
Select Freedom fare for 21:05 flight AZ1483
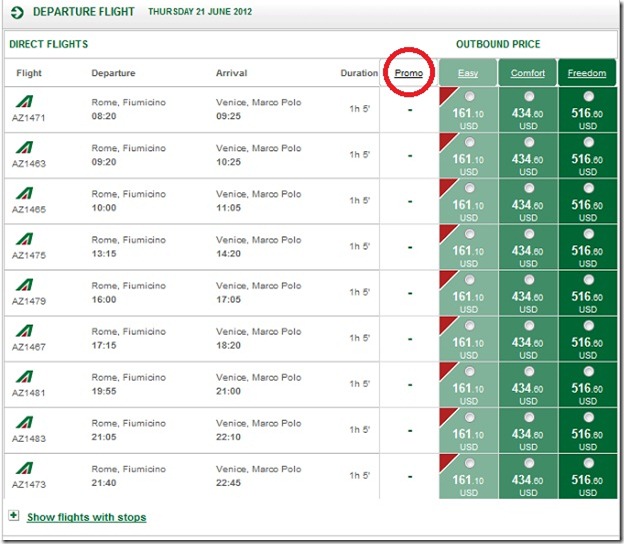point(589,417)
